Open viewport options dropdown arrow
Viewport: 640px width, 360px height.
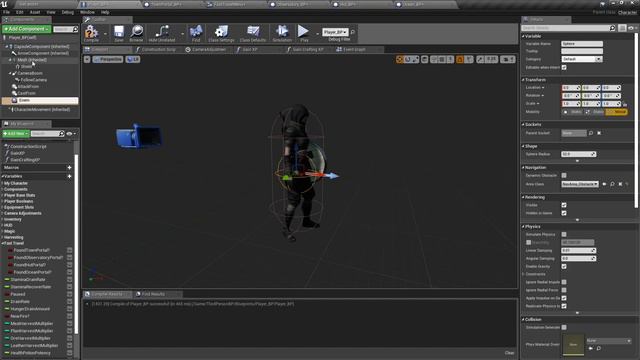coord(87,59)
